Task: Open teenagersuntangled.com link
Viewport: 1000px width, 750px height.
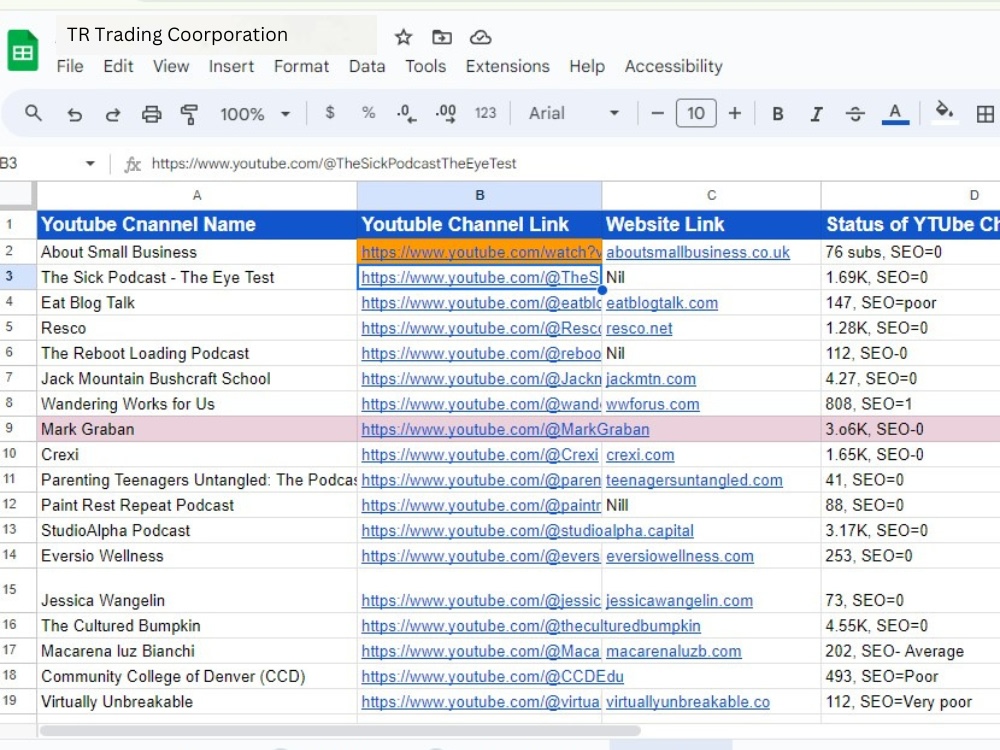Action: click(x=694, y=480)
